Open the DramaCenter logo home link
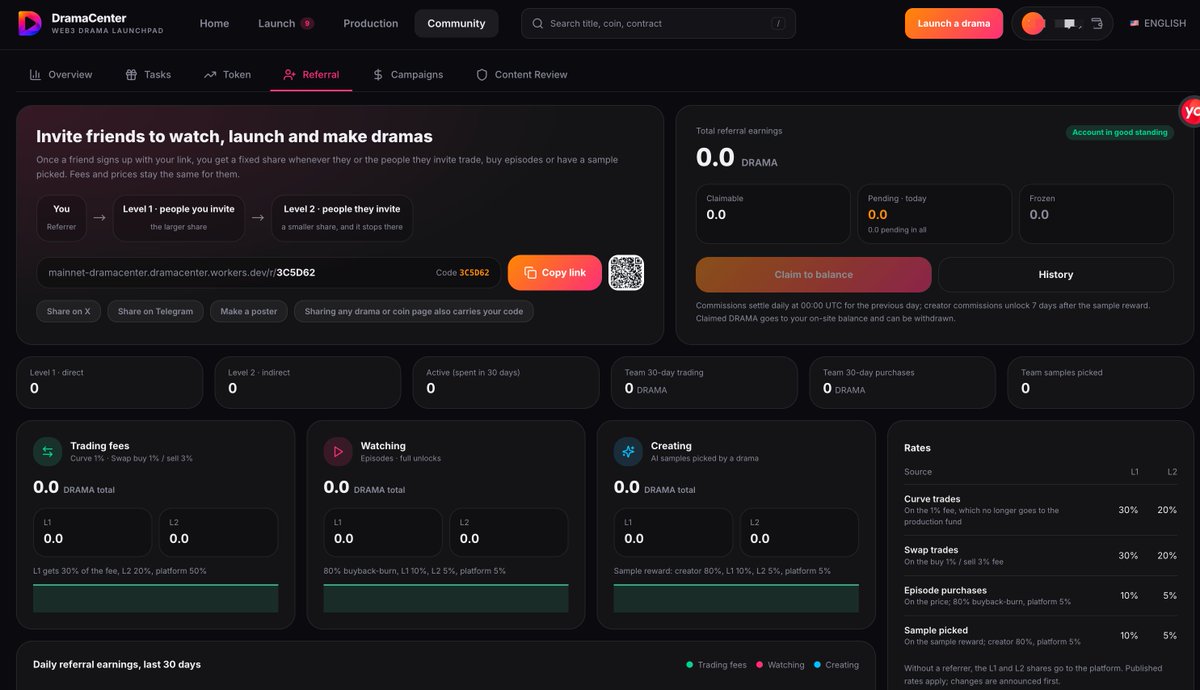1200x690 pixels. [x=90, y=23]
